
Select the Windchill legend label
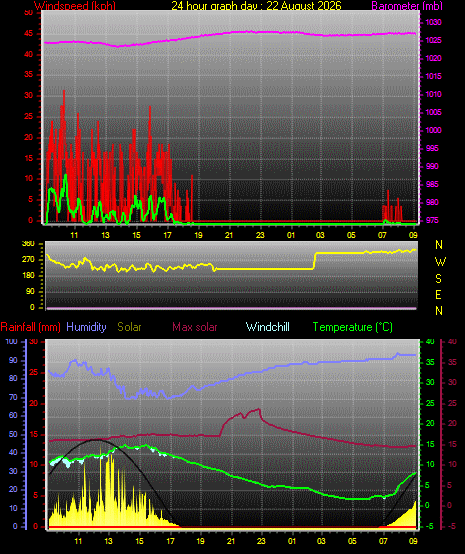[267, 327]
